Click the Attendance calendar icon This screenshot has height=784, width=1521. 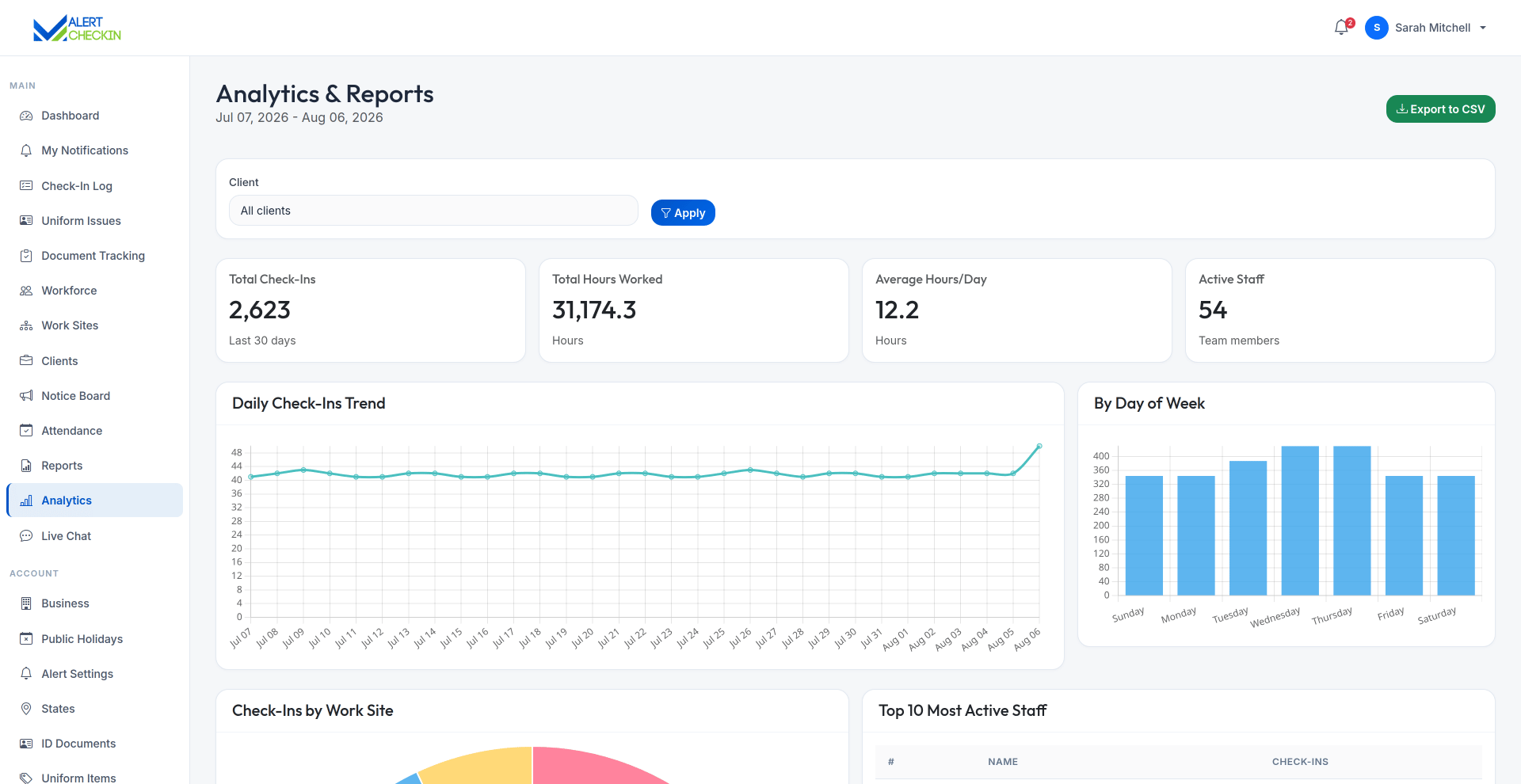26,431
